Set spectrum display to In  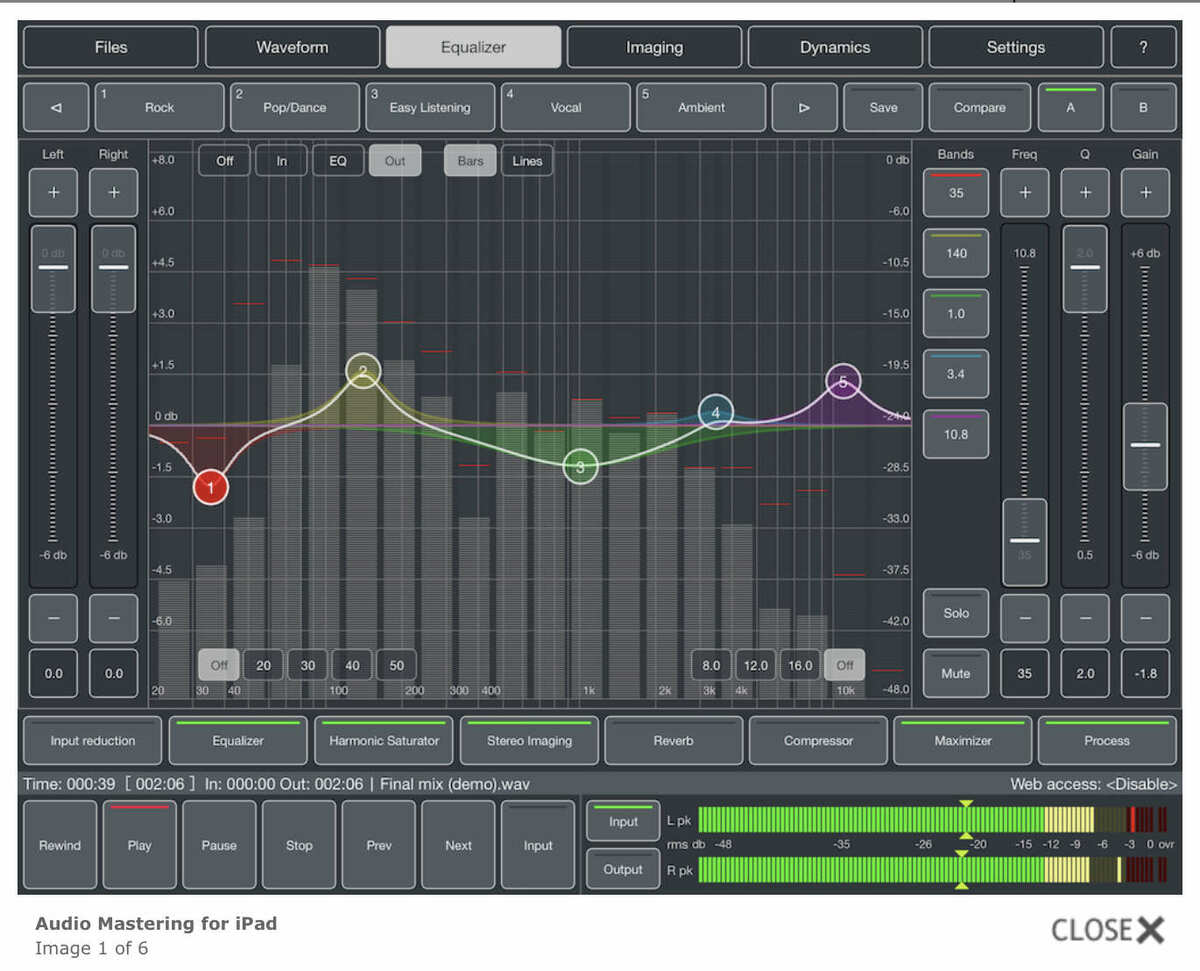282,160
